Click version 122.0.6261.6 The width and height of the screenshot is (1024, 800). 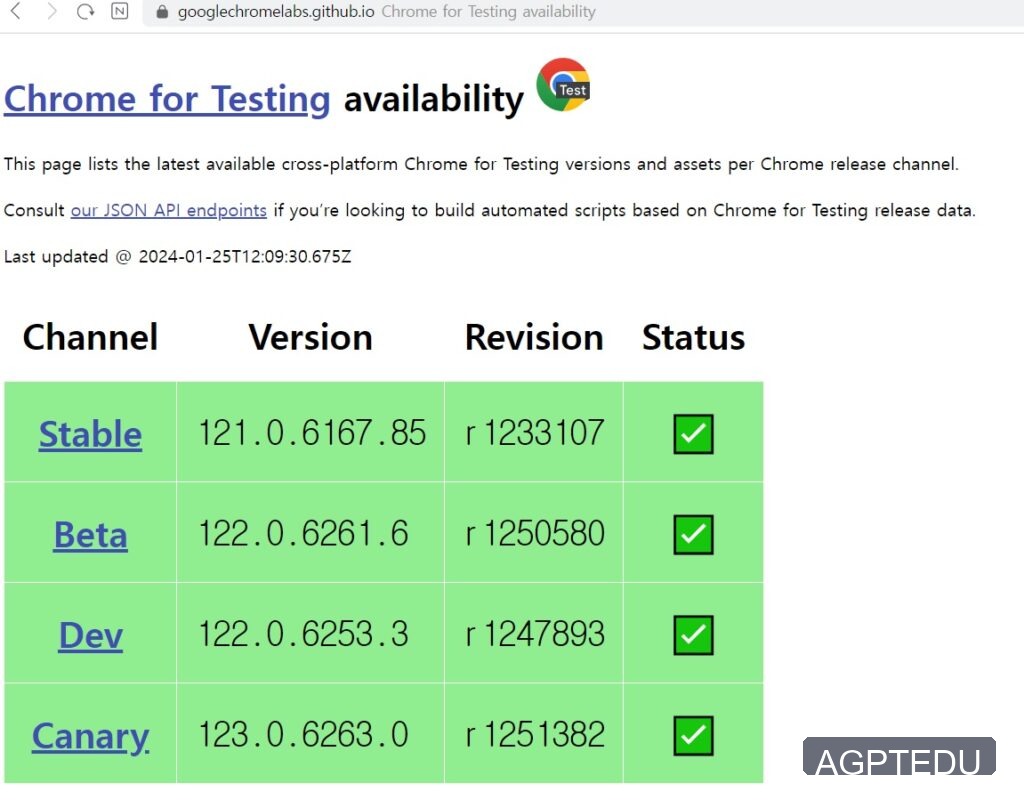[304, 534]
